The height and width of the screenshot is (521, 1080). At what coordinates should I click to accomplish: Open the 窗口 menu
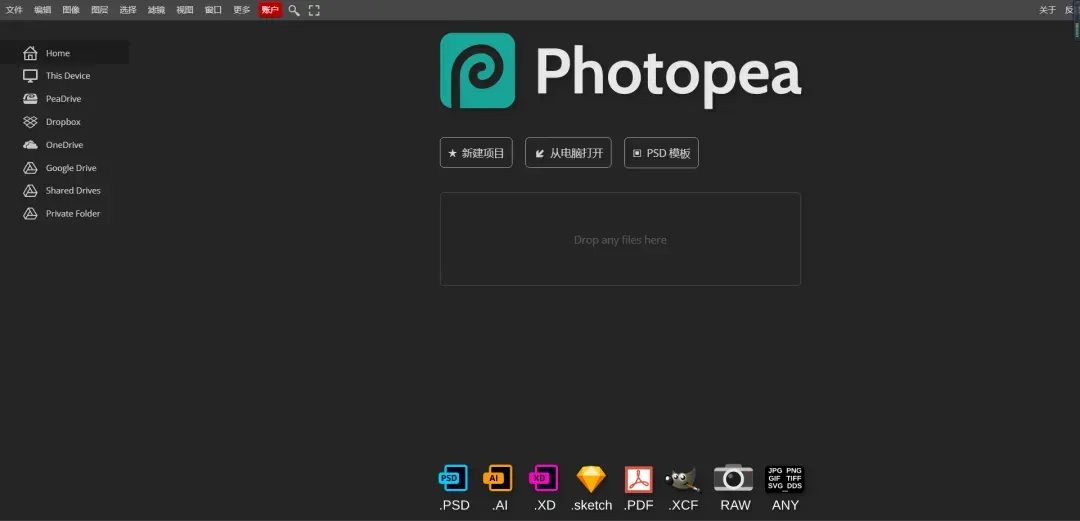(214, 10)
